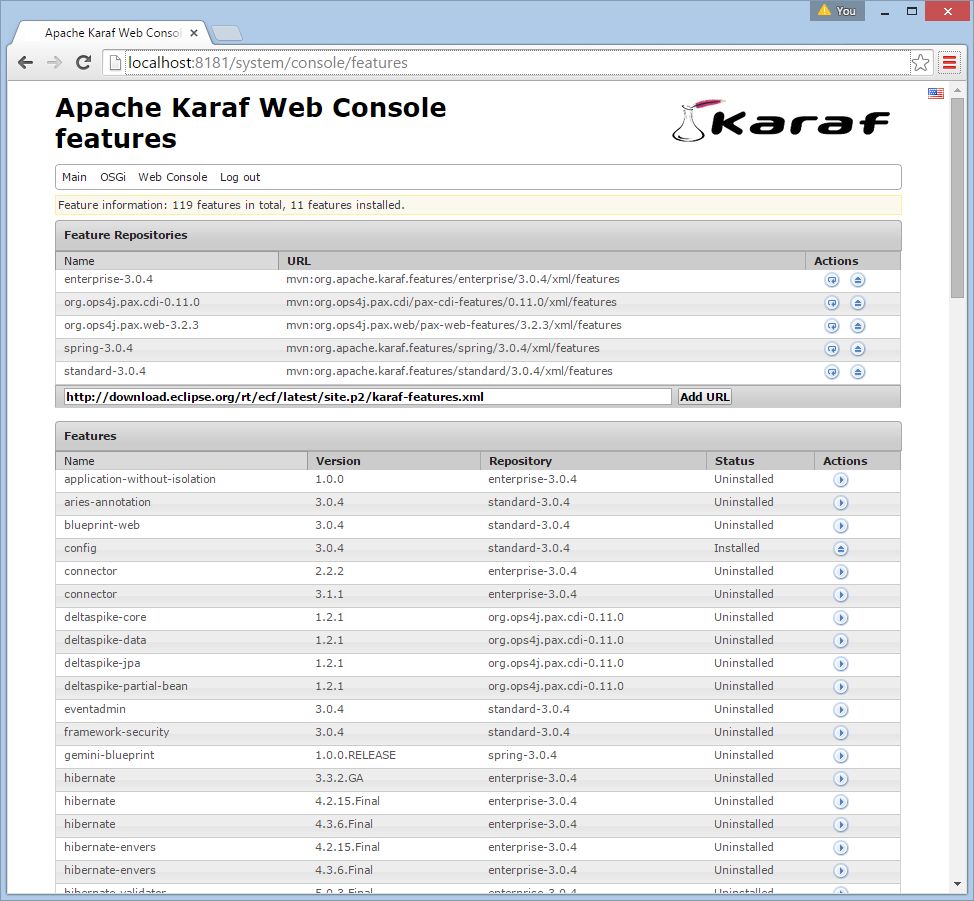Install the aries-annotation feature
The height and width of the screenshot is (901, 974).
[x=840, y=503]
